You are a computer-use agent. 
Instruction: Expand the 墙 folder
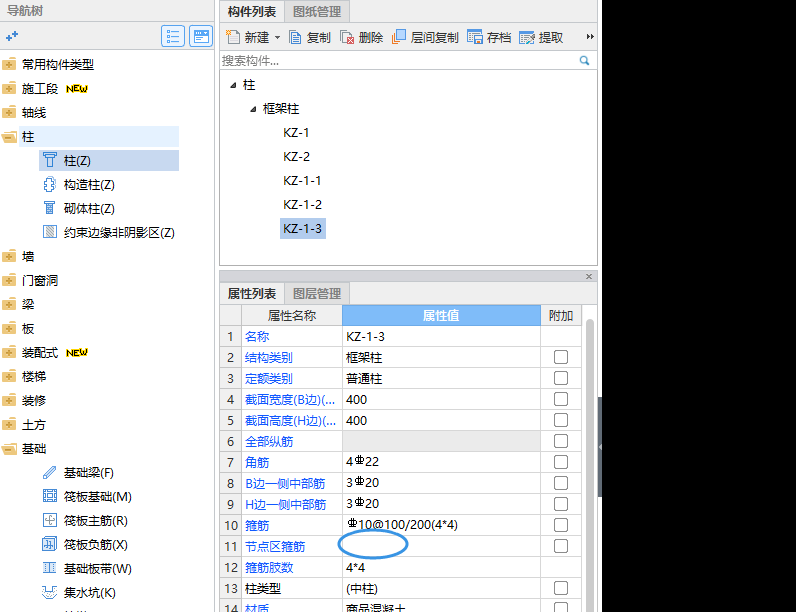click(9, 257)
